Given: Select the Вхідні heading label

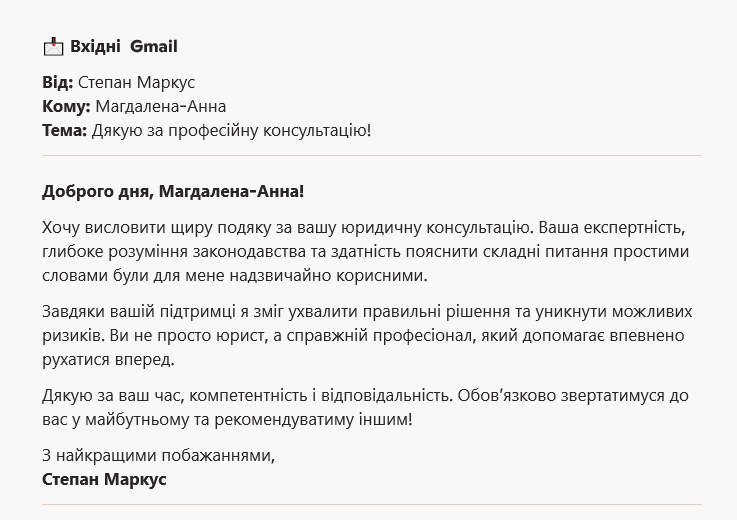Looking at the screenshot, I should click(x=95, y=47).
